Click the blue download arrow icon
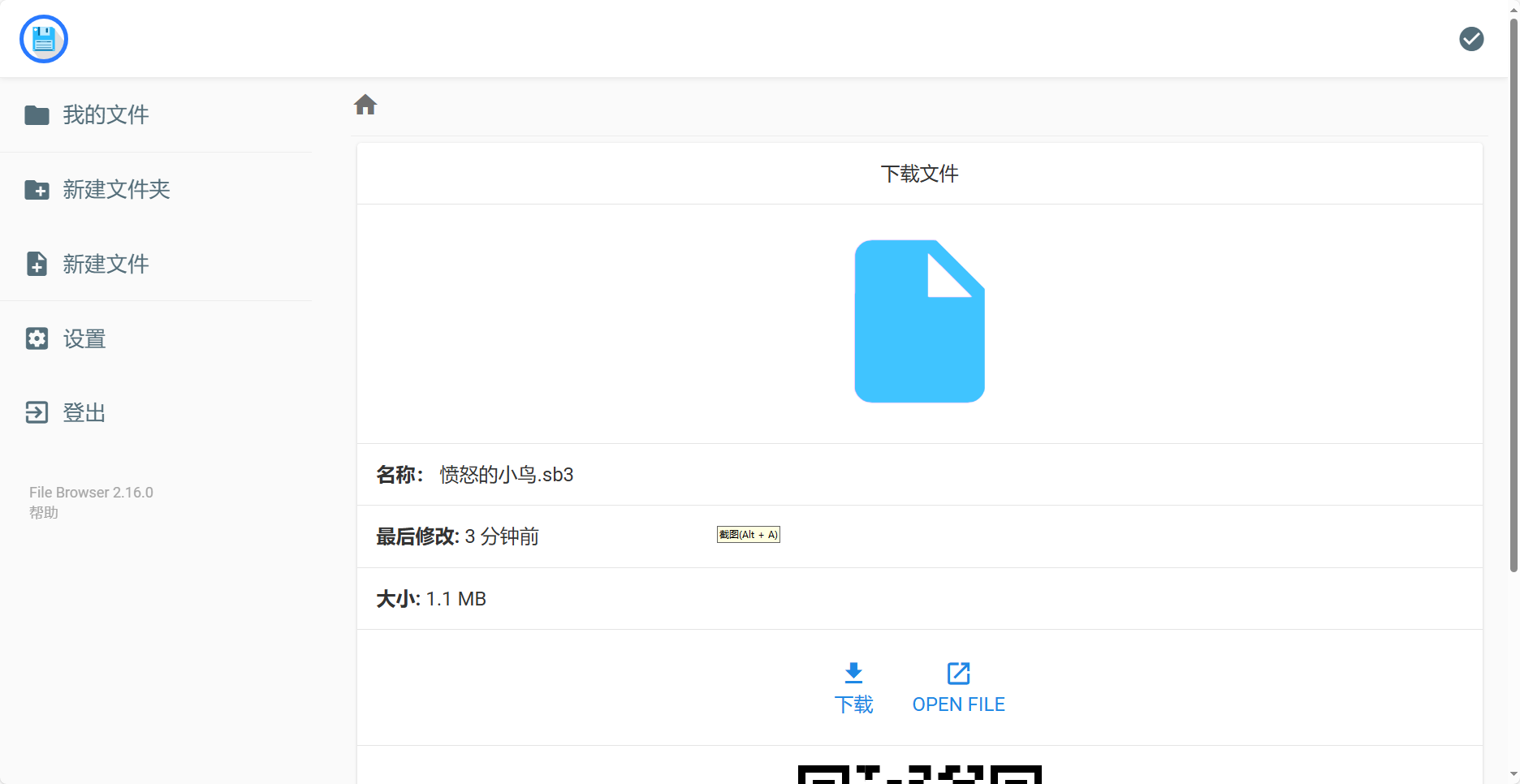The height and width of the screenshot is (784, 1520). click(x=853, y=673)
